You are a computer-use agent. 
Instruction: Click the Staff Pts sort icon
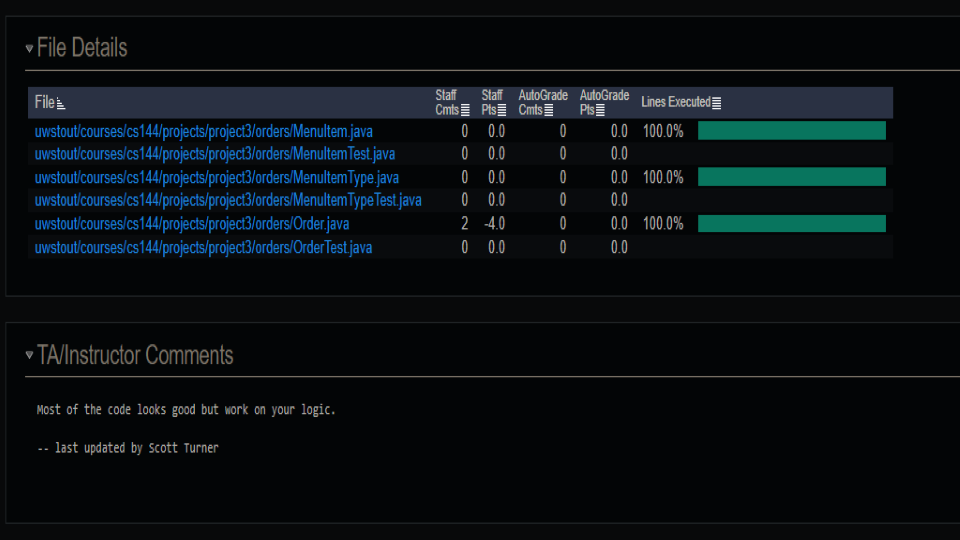point(502,110)
